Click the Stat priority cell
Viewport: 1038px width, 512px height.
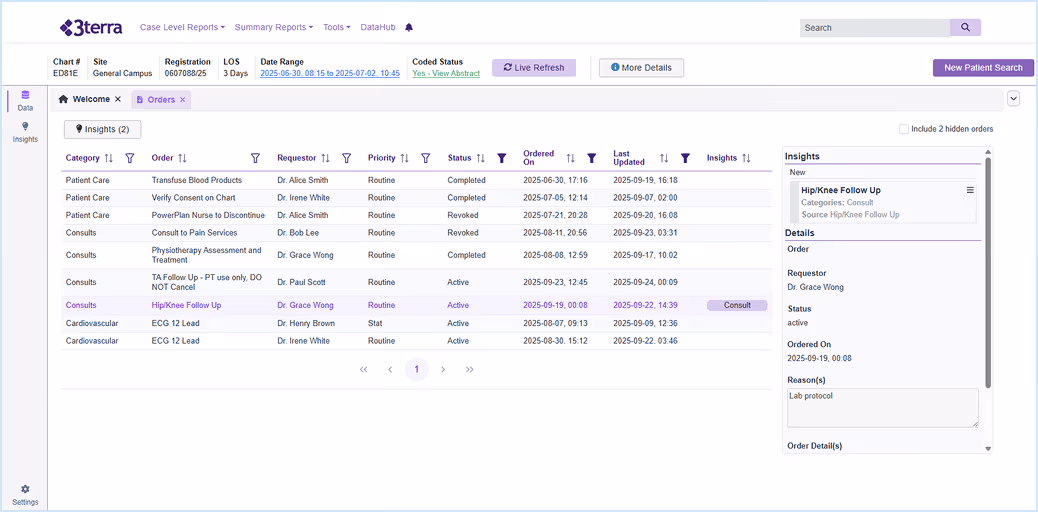coord(375,323)
